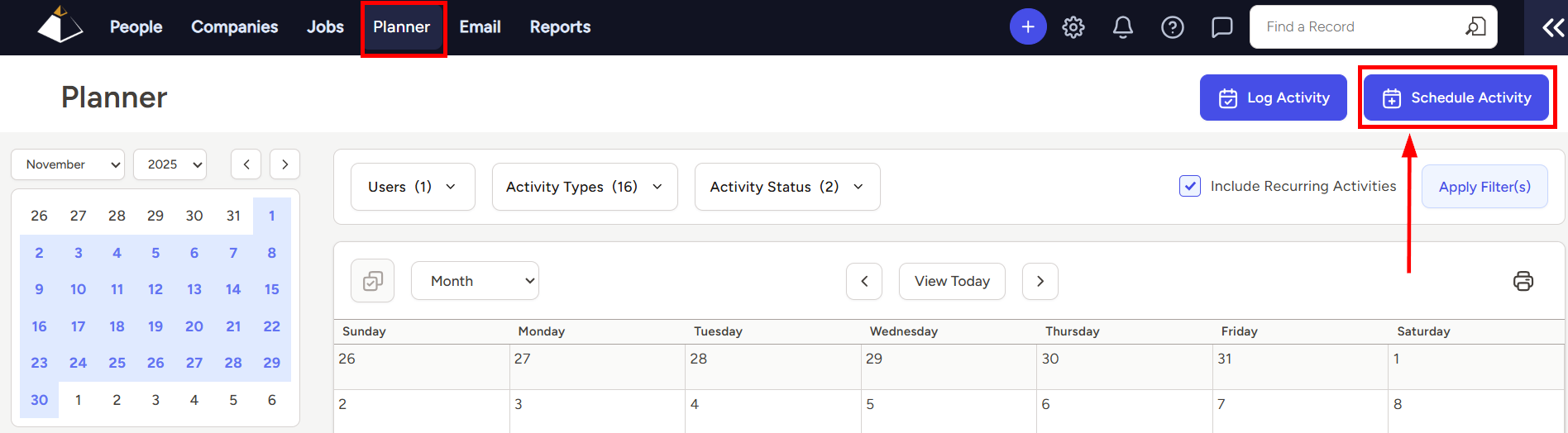1568x433 pixels.
Task: Open the Activity Status (2) dropdown
Action: tap(787, 187)
